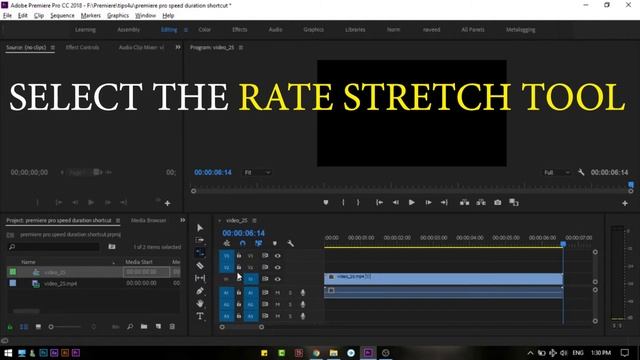Mute audio track A1
Viewport: 640px width, 360px height.
pos(278,293)
